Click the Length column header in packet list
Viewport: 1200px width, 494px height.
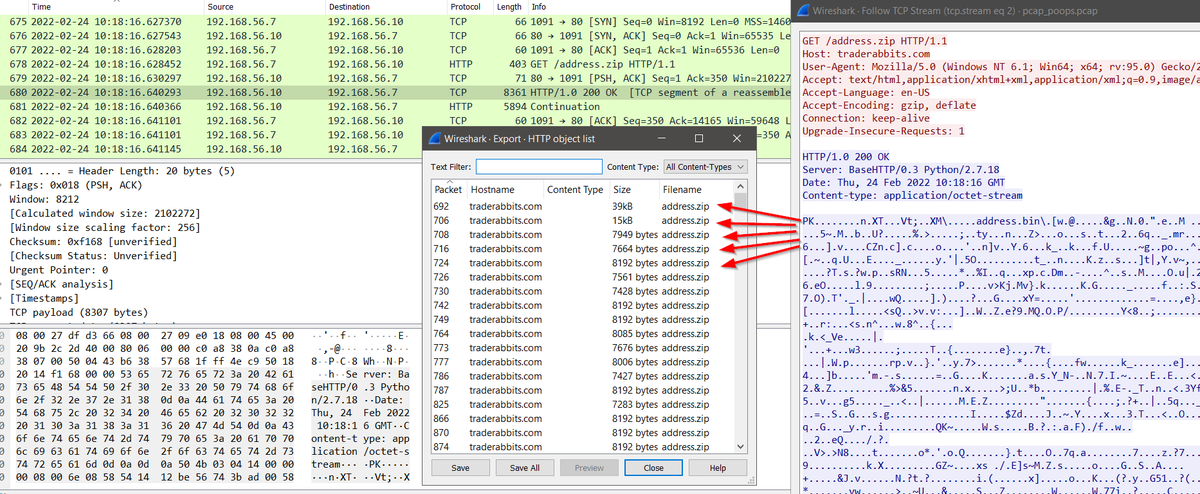[510, 6]
